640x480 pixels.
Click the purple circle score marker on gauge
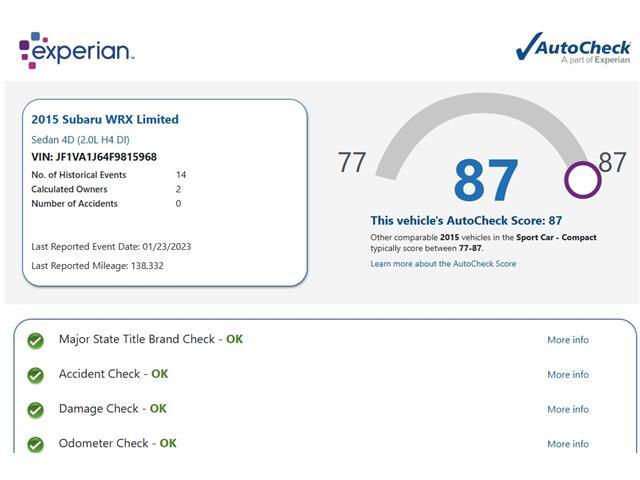tap(582, 180)
